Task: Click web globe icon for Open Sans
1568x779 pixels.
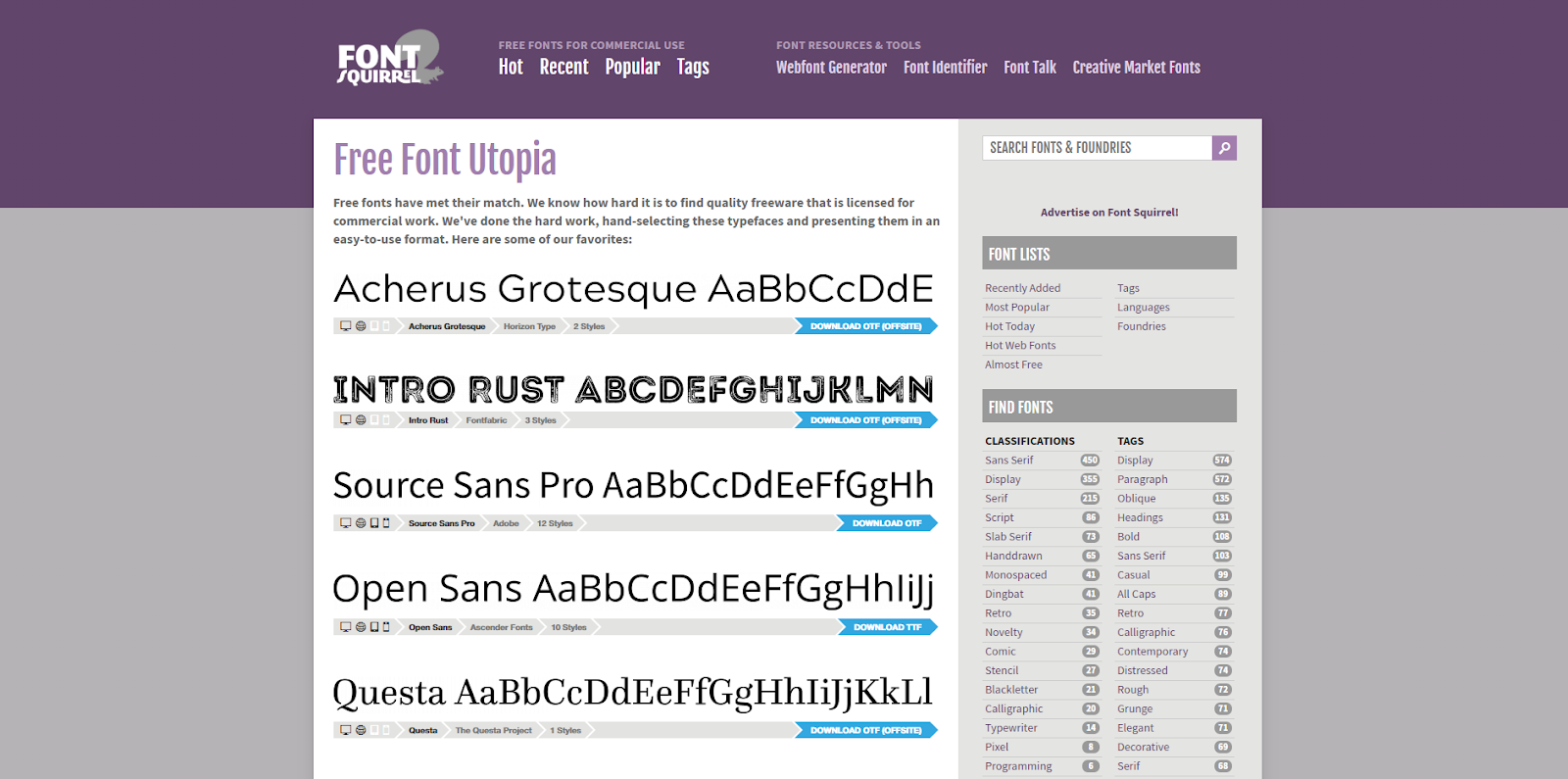Action: pos(361,627)
